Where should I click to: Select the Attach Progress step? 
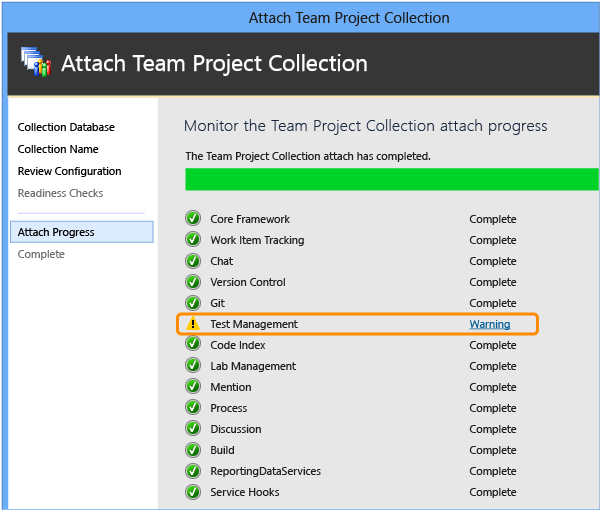[82, 232]
